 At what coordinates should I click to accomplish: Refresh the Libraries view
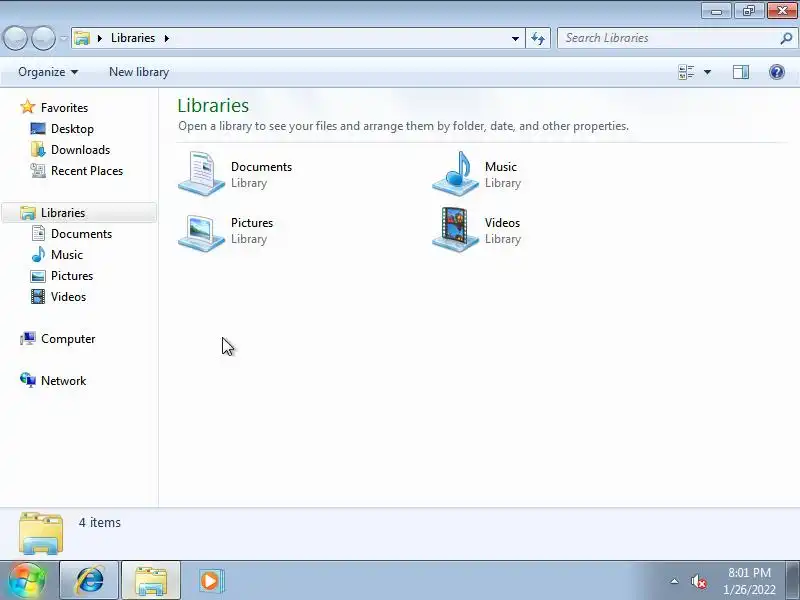(538, 38)
